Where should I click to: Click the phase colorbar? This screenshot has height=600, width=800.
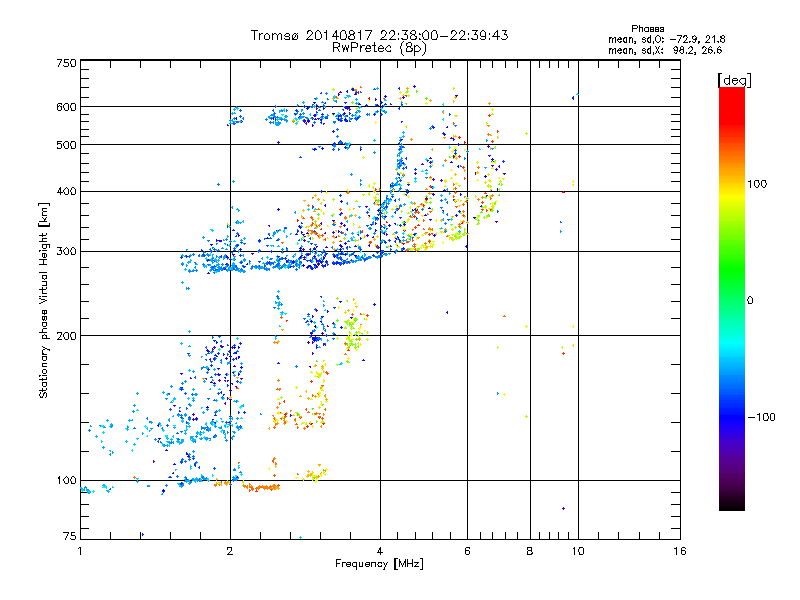(x=732, y=298)
